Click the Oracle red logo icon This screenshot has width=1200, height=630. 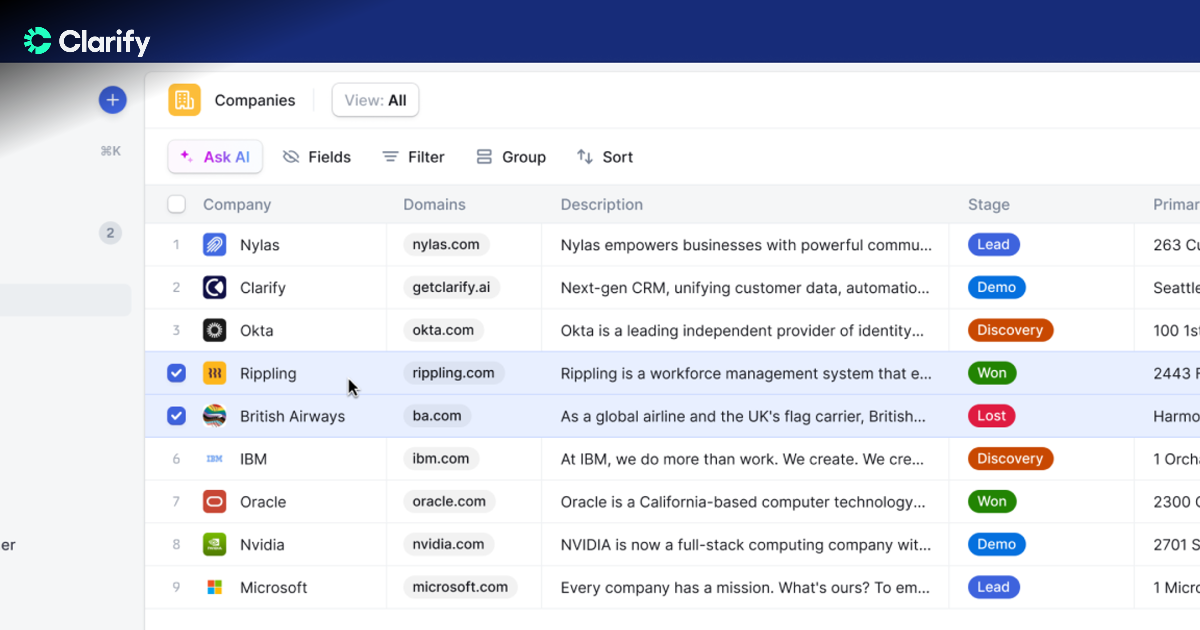click(214, 502)
